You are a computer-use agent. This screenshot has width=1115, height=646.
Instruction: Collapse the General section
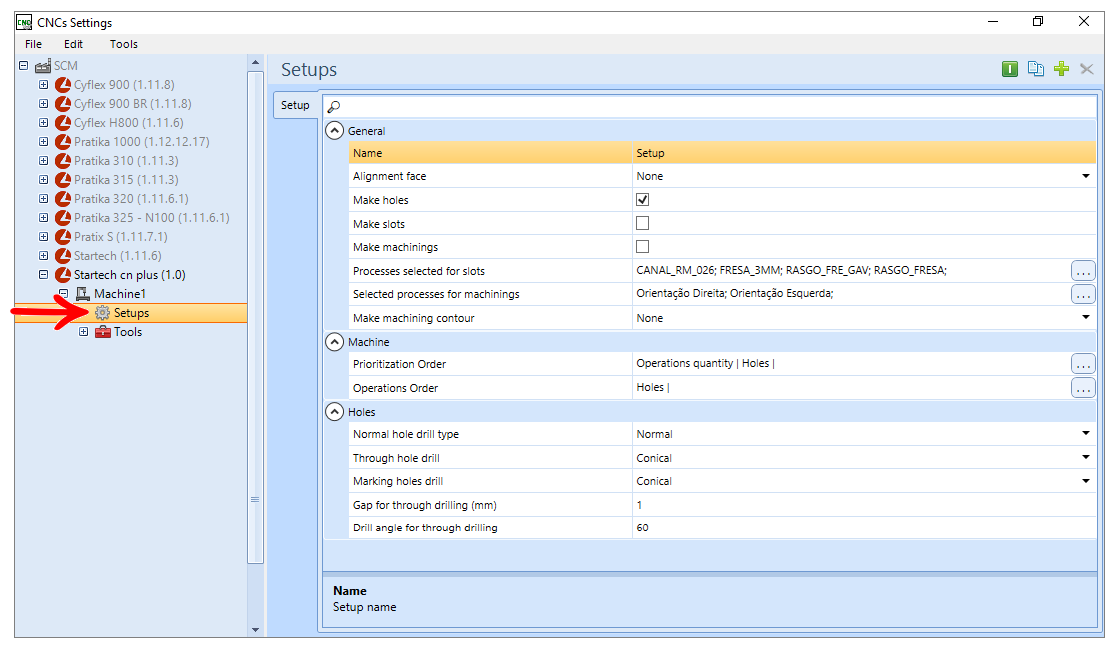pos(334,131)
